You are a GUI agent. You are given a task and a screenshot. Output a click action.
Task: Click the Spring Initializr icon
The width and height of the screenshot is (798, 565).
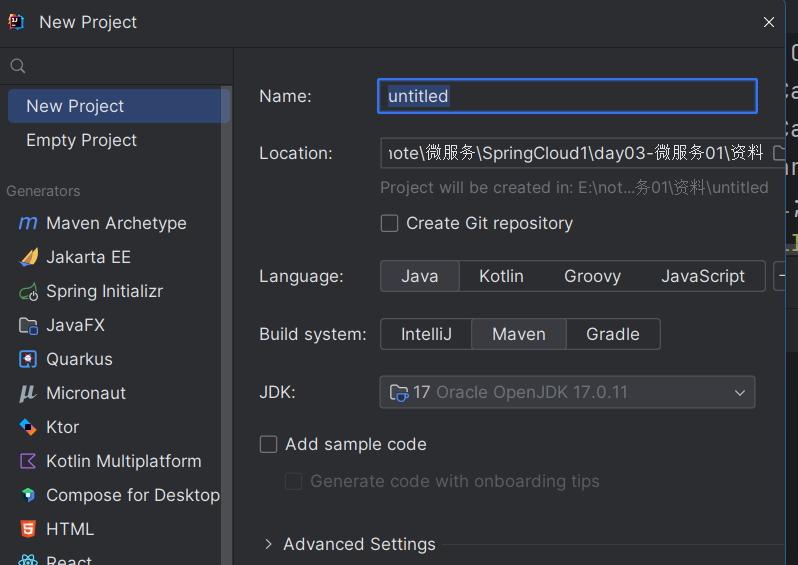coord(28,292)
